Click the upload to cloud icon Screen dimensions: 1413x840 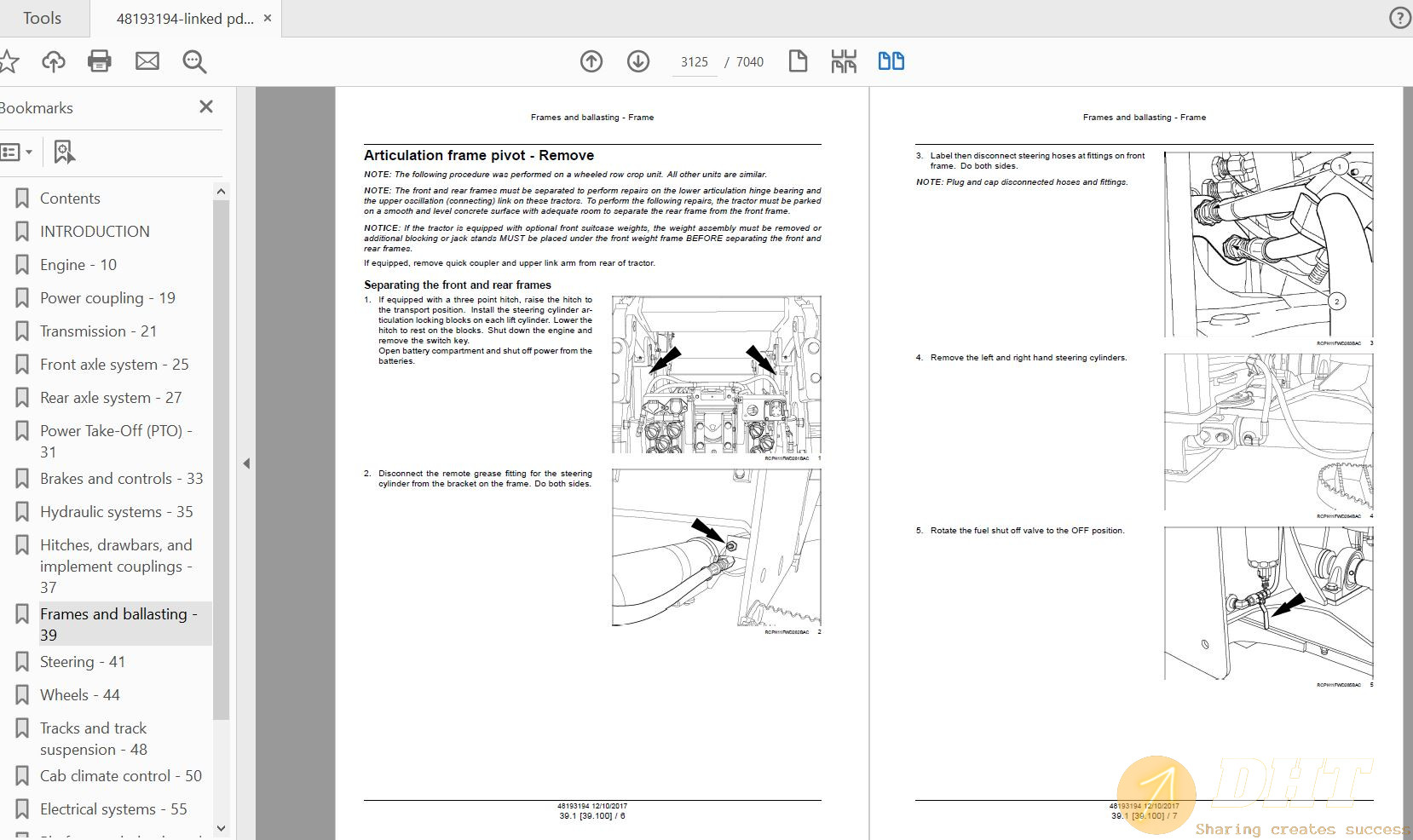click(54, 61)
